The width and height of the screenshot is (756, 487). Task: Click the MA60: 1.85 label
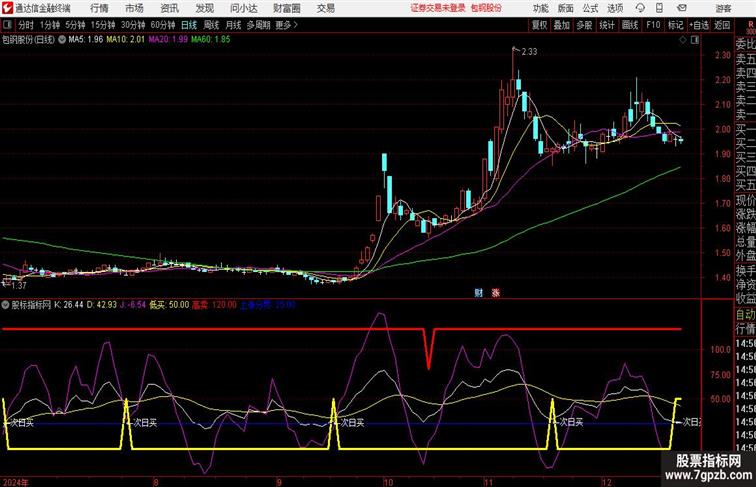[211, 40]
